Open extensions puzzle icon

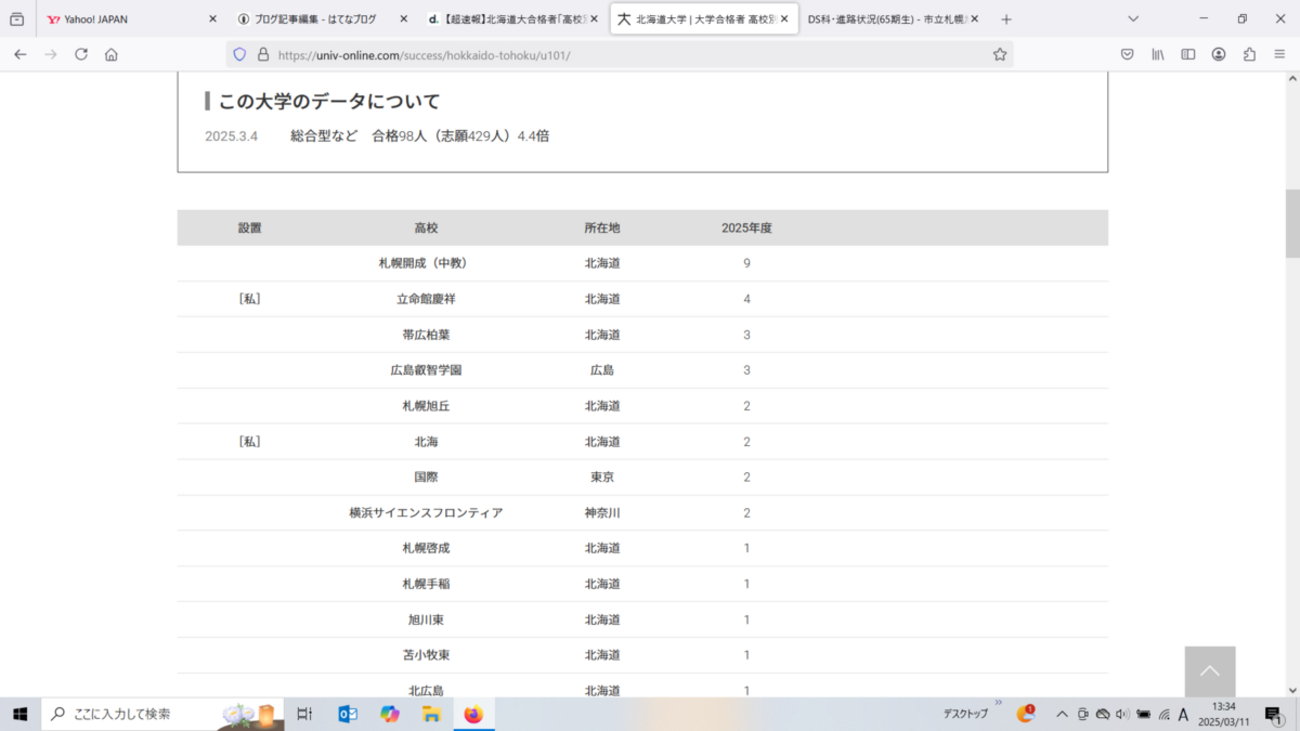[1249, 55]
